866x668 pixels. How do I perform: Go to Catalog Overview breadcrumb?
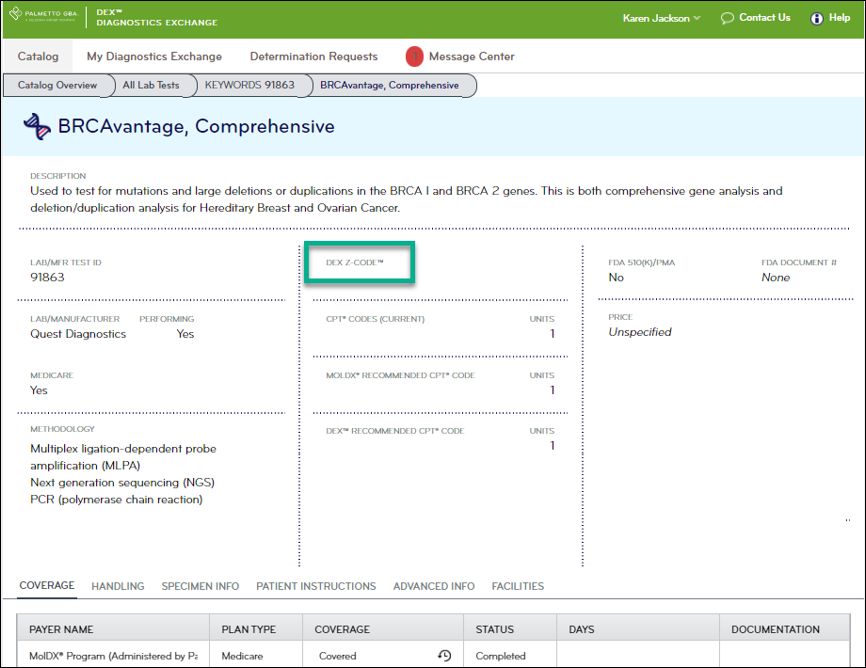[57, 85]
